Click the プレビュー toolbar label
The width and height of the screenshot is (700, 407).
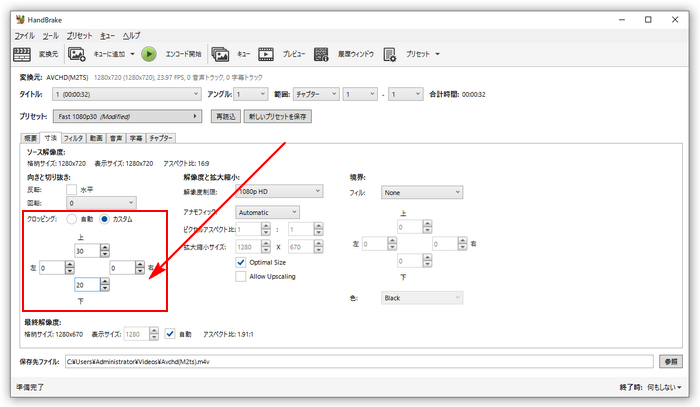coord(294,54)
